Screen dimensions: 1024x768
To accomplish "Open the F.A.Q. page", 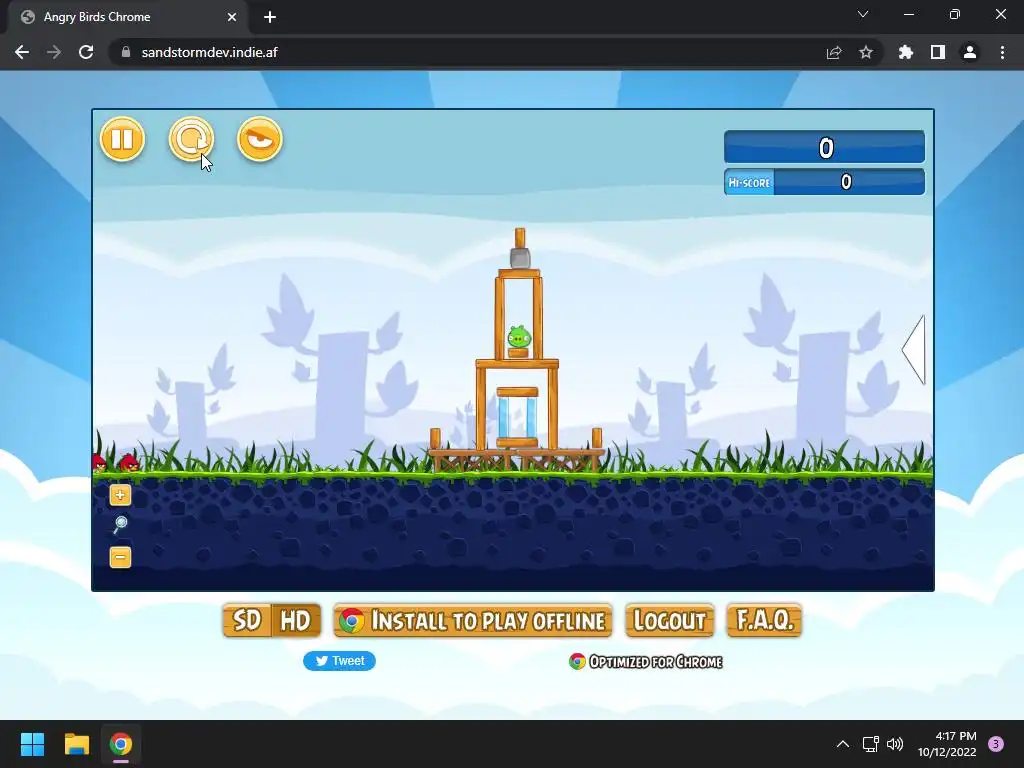I will tap(764, 620).
